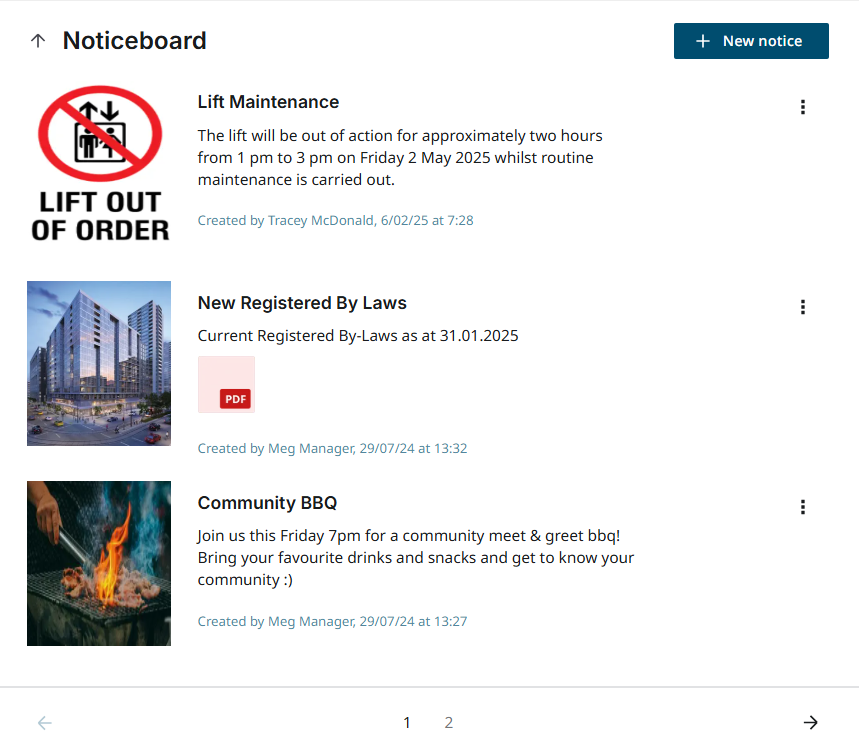Create a new notice
The width and height of the screenshot is (859, 746).
click(x=751, y=40)
